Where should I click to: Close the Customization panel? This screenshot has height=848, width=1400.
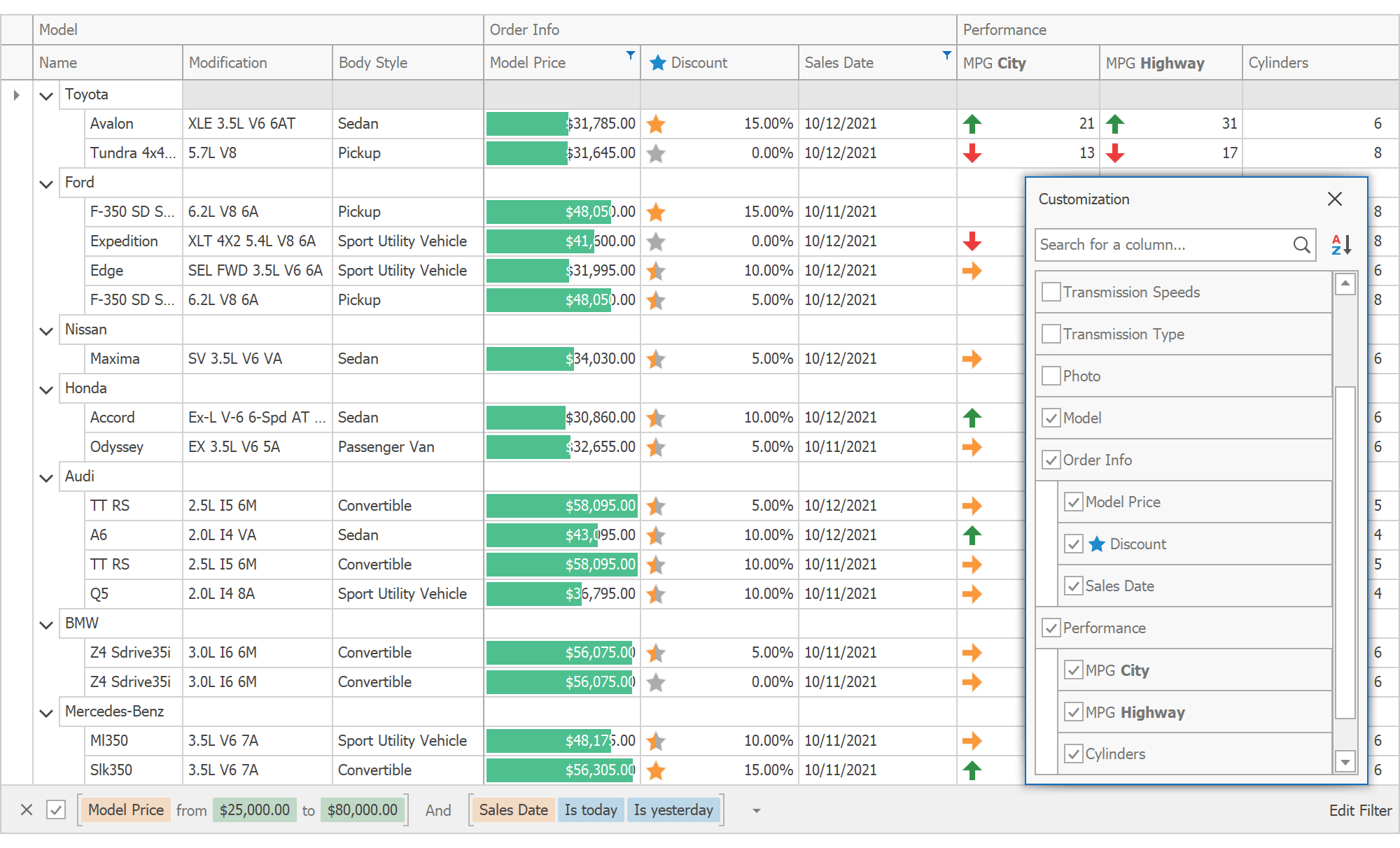(x=1335, y=199)
